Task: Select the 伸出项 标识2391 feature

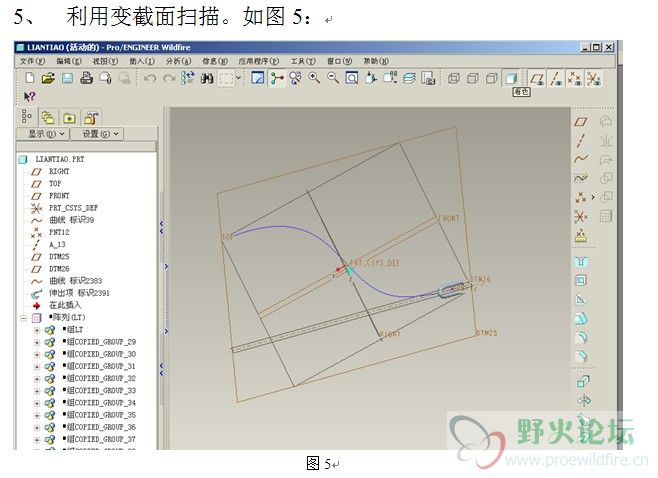Action: [x=79, y=293]
